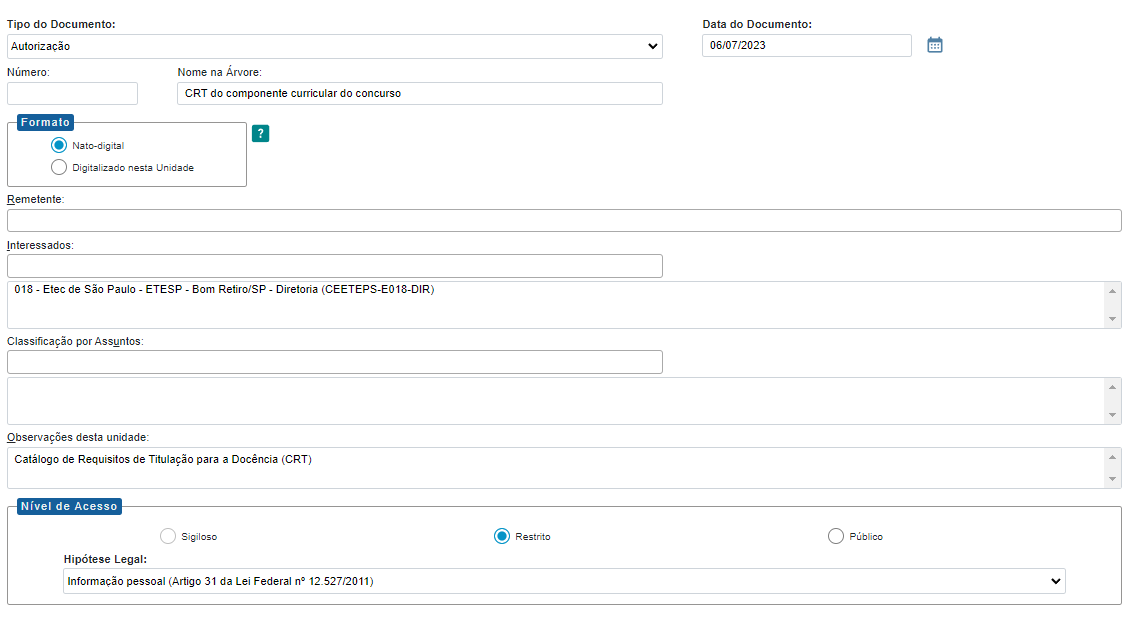Select the Nato-digital format option
The width and height of the screenshot is (1128, 619).
click(x=59, y=145)
